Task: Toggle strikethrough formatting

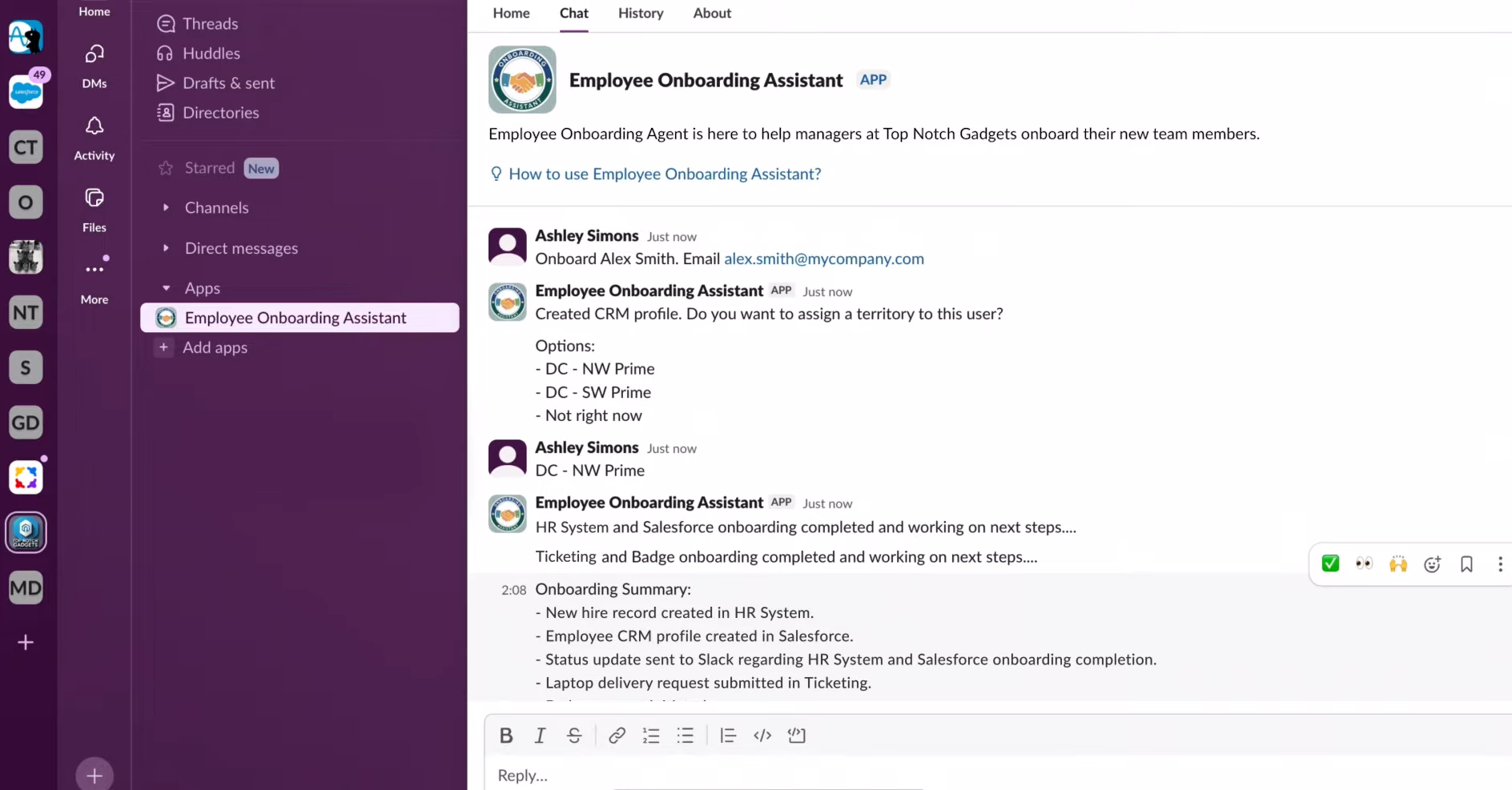Action: pos(574,736)
